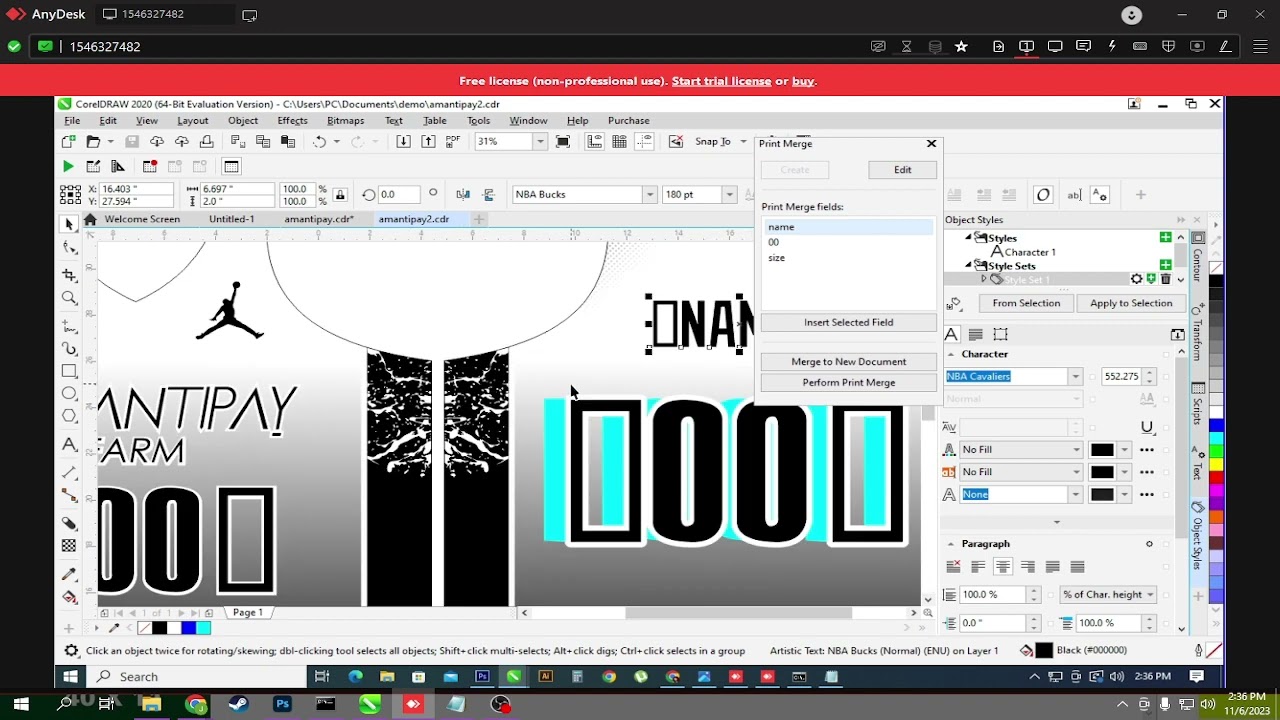Select the Crop tool
Screen dimensions: 1280x720
pos(69,274)
